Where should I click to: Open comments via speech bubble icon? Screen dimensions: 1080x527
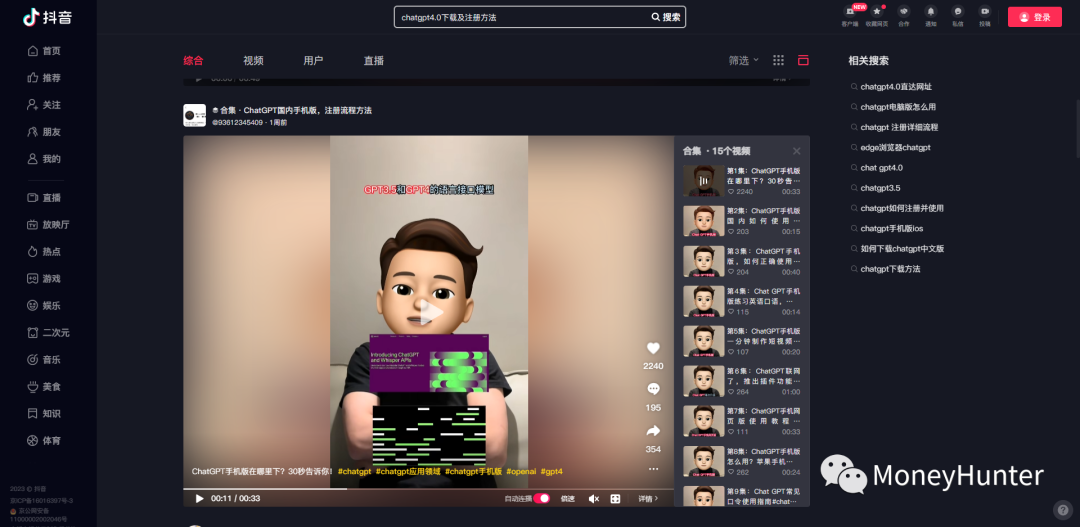coord(653,389)
